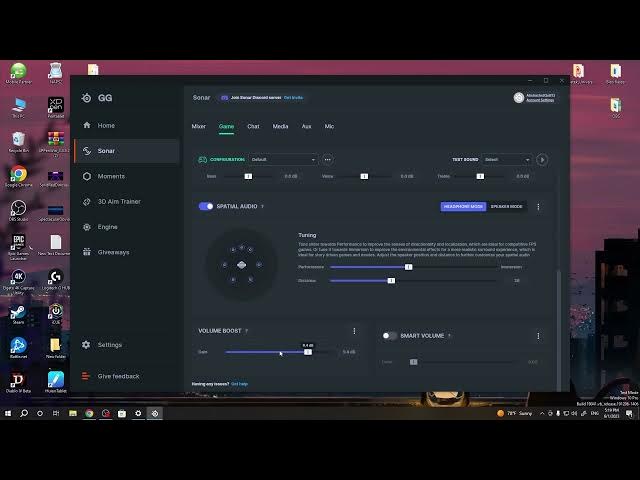Click the Giveaways gift icon
Image resolution: width=640 pixels, height=480 pixels.
point(87,252)
